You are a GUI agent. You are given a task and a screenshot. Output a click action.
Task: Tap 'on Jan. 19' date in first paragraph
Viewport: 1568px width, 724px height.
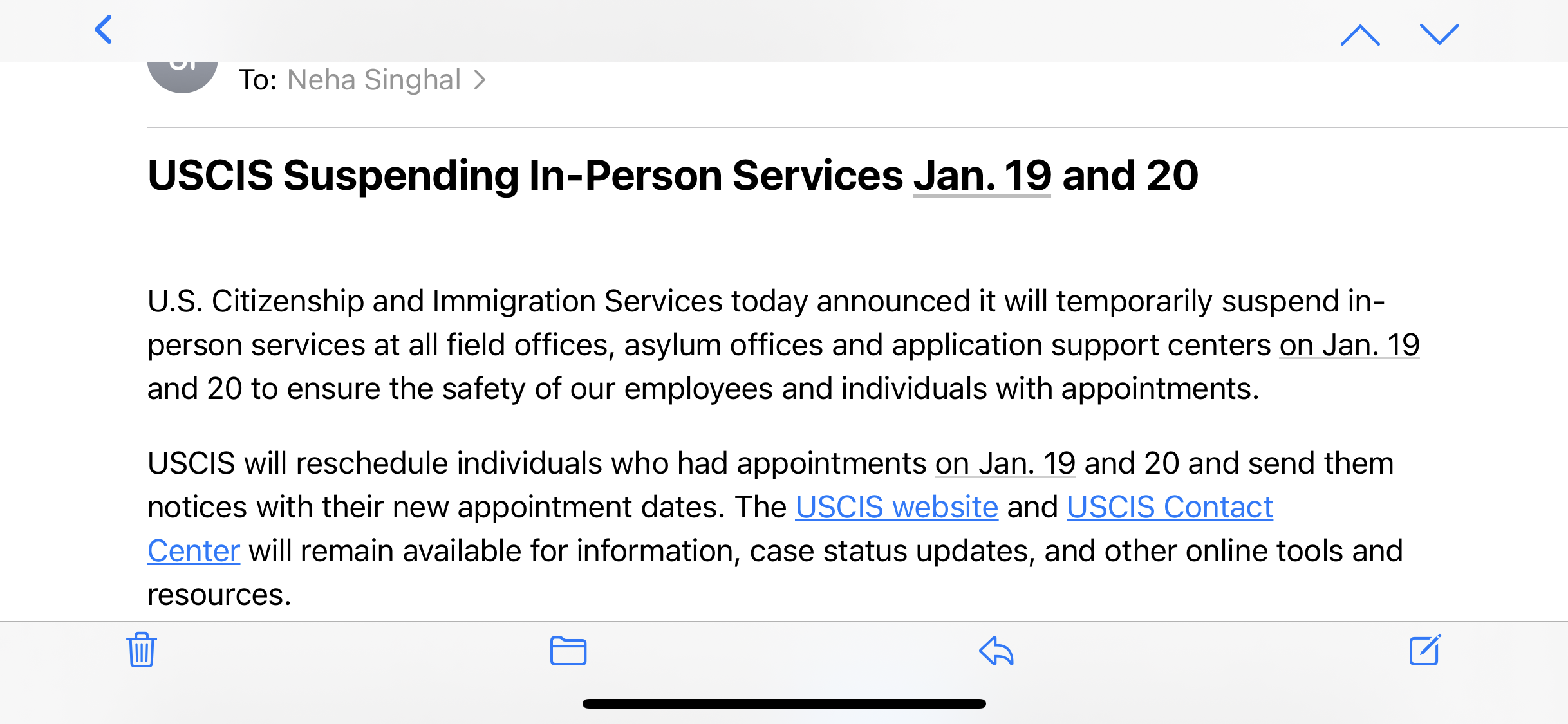[x=1349, y=345]
